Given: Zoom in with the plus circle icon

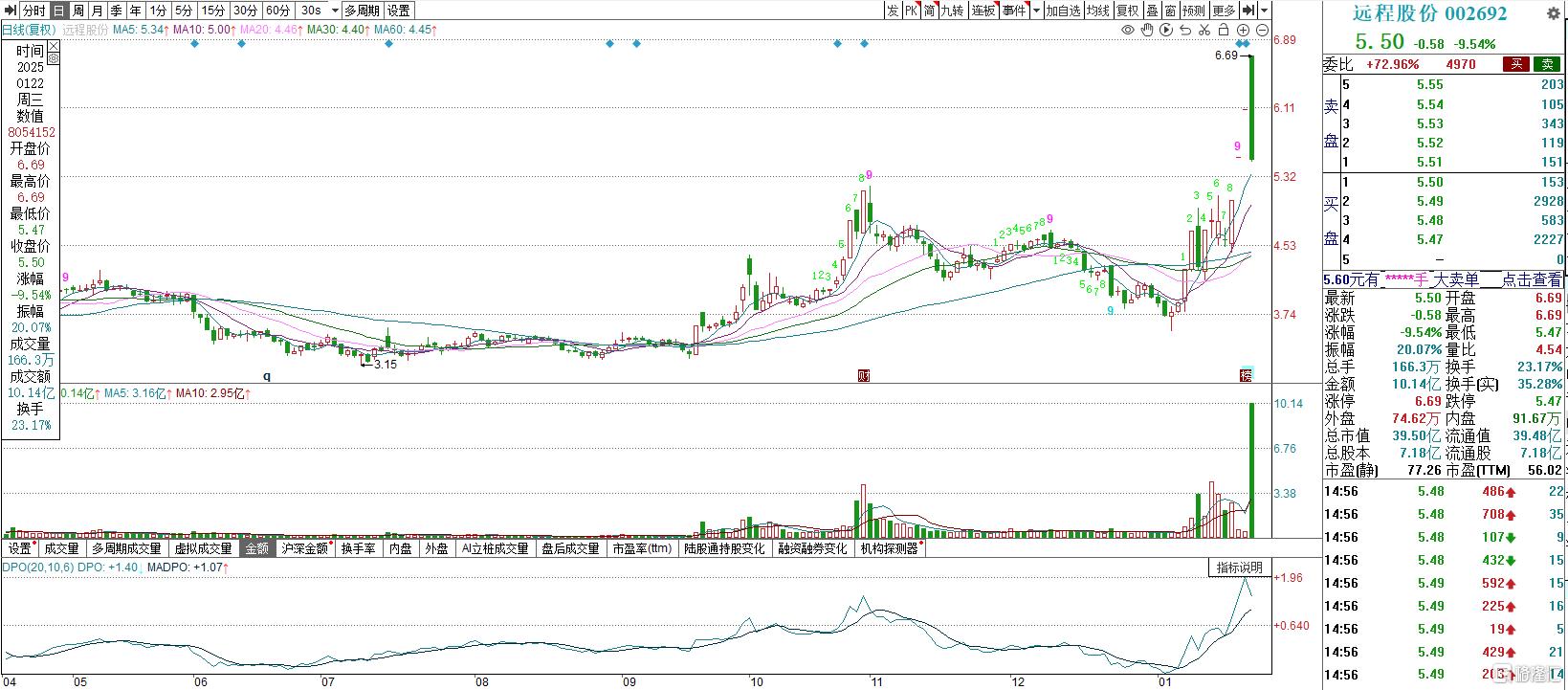Looking at the screenshot, I should 1243,30.
